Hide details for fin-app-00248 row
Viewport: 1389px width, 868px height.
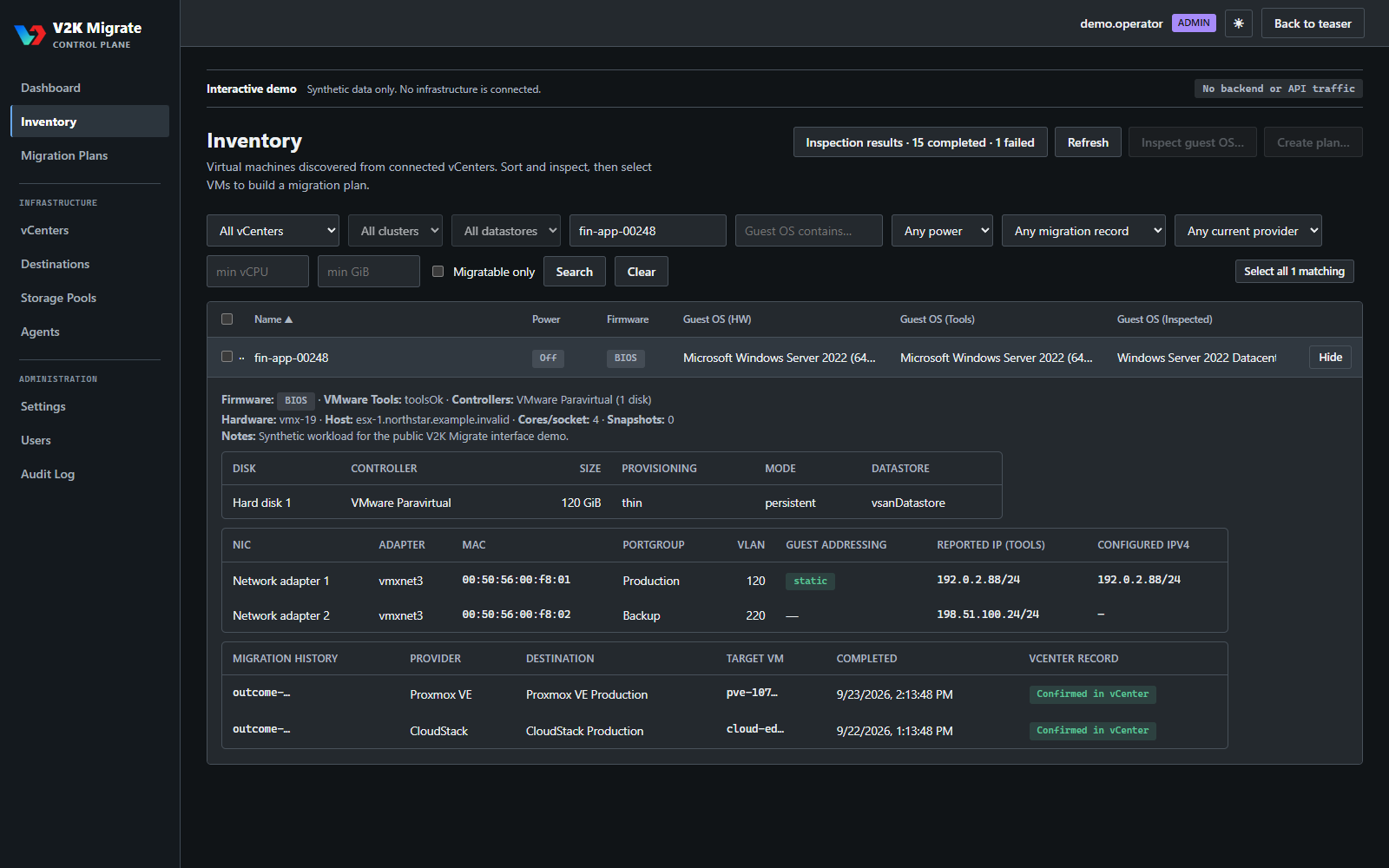[1330, 357]
